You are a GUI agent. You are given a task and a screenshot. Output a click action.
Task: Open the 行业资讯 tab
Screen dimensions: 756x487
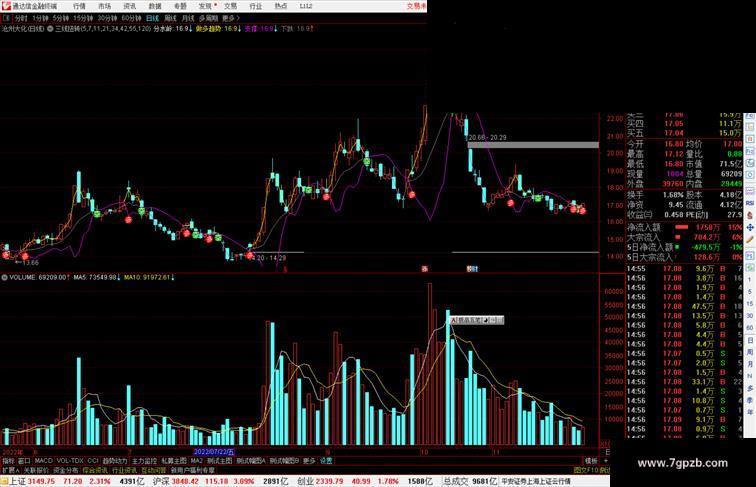tap(124, 470)
